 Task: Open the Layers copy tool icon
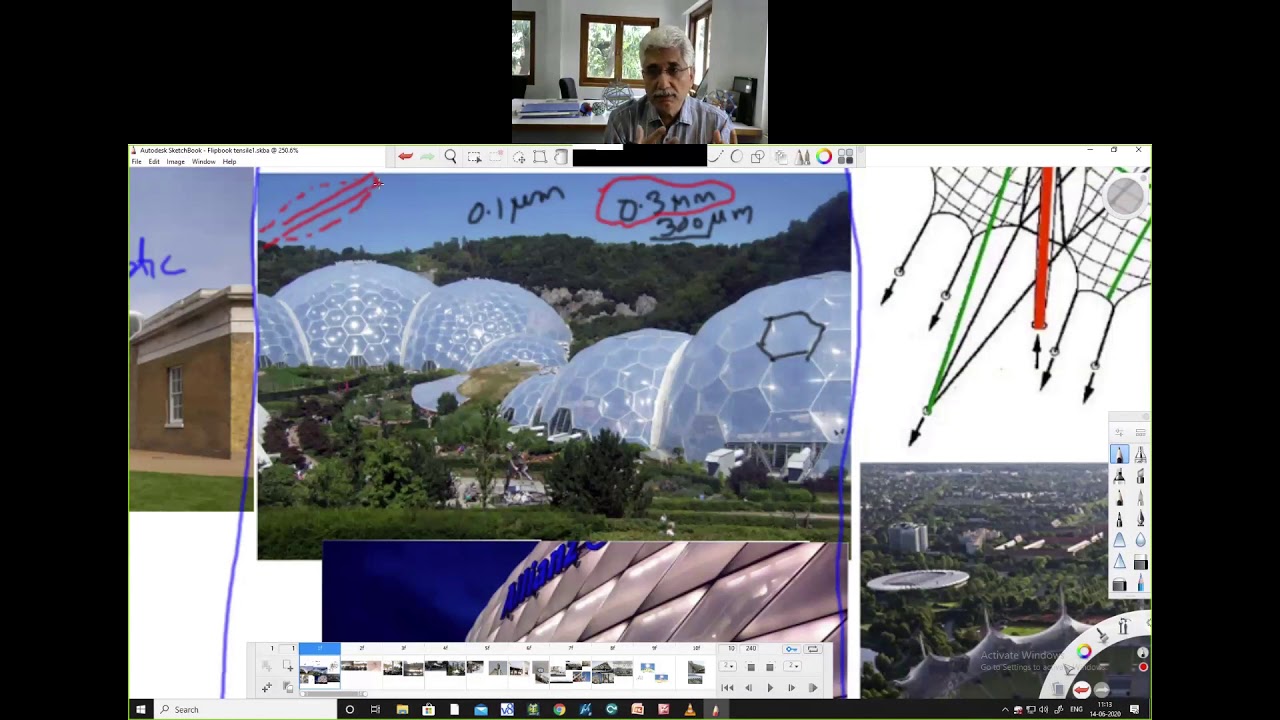[x=780, y=157]
